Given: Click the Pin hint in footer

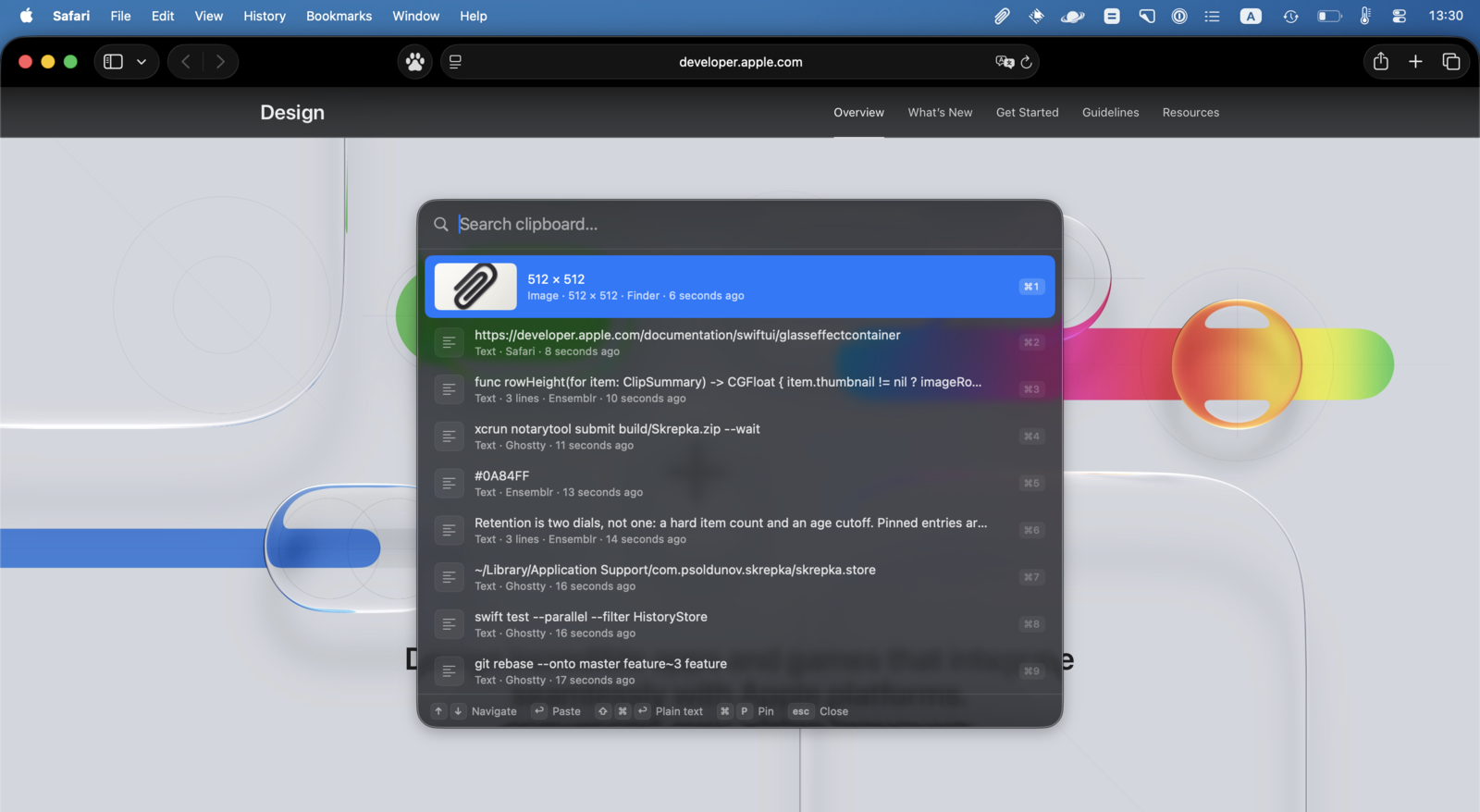Looking at the screenshot, I should point(766,711).
